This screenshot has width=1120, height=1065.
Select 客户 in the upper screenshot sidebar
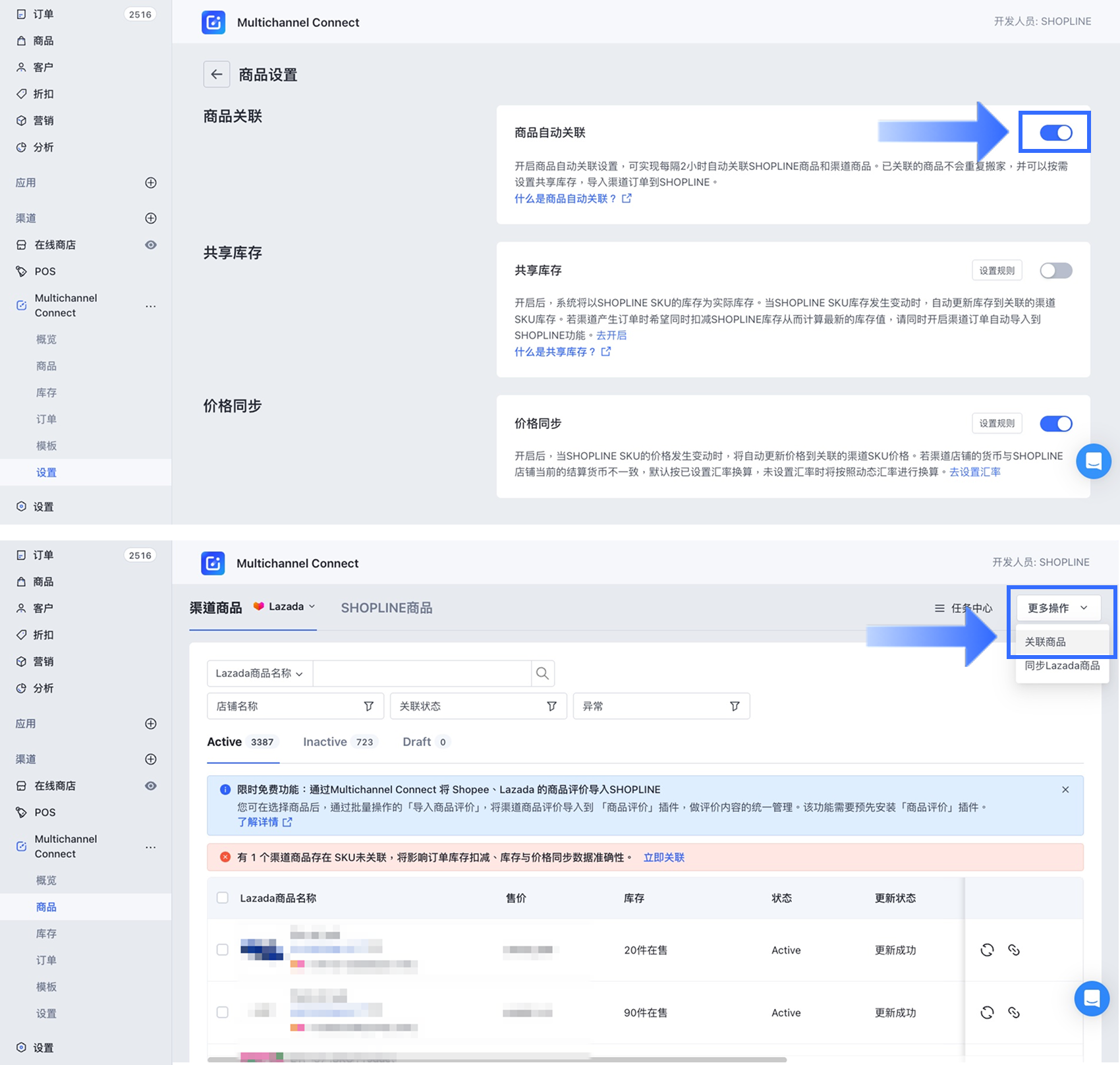point(43,67)
